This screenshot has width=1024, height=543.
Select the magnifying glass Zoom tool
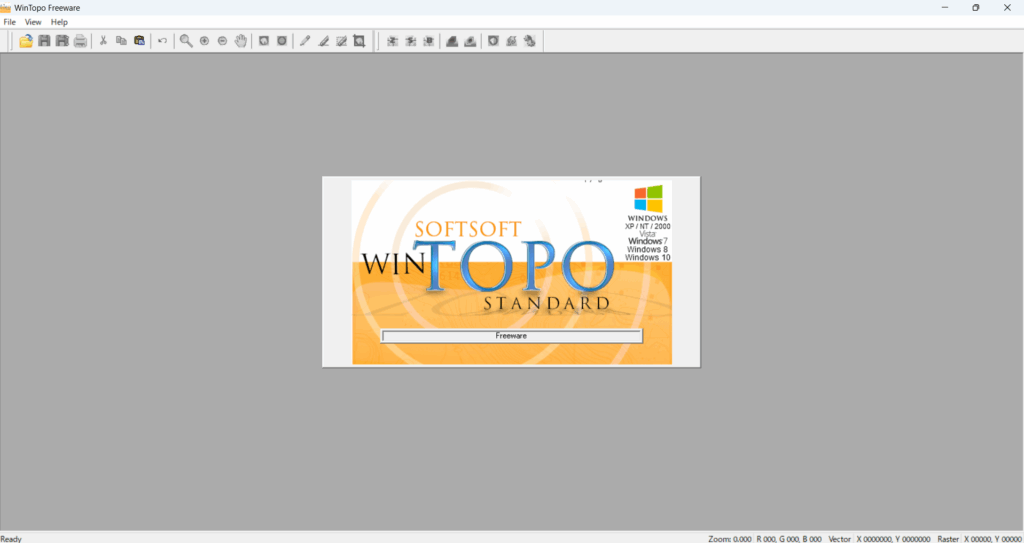pos(186,41)
